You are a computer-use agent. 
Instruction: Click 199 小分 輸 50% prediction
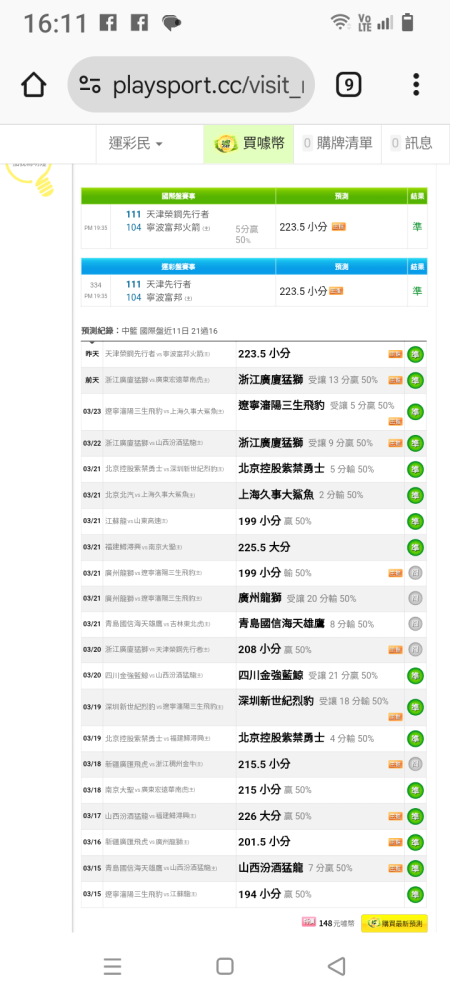tap(275, 573)
